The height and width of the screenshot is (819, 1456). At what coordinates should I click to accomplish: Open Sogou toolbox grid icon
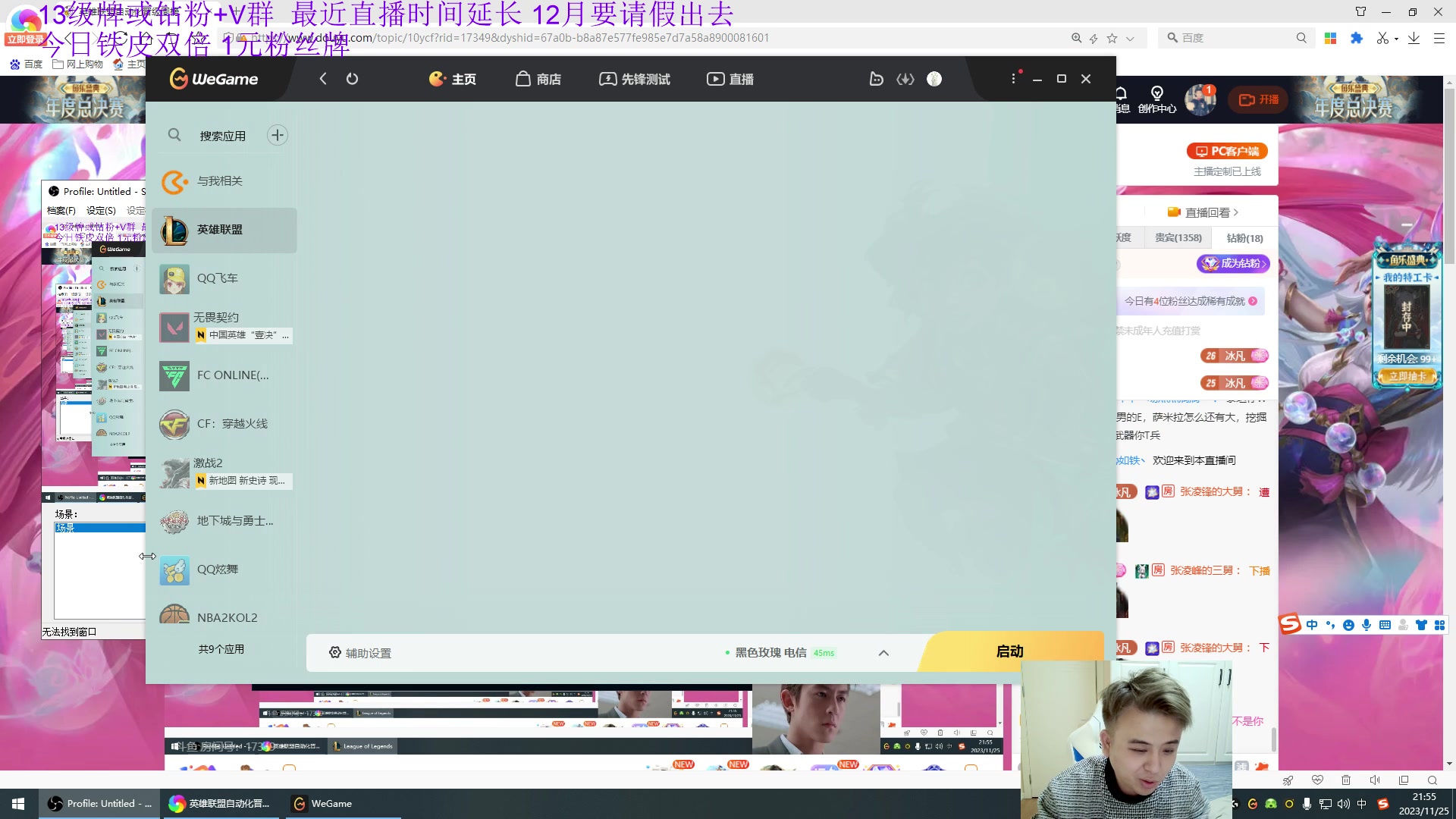click(x=1439, y=625)
